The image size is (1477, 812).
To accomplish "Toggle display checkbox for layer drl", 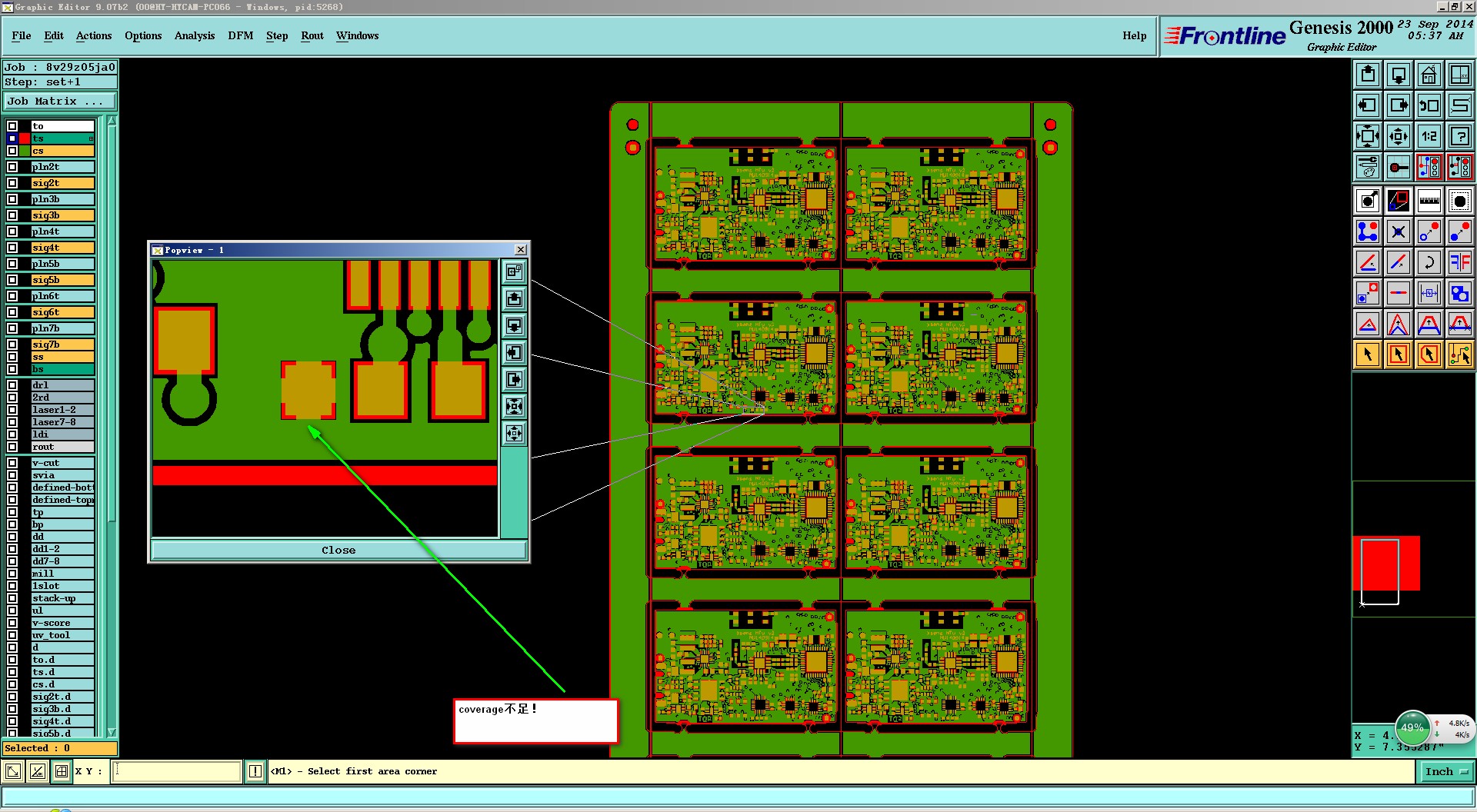I will pos(12,385).
